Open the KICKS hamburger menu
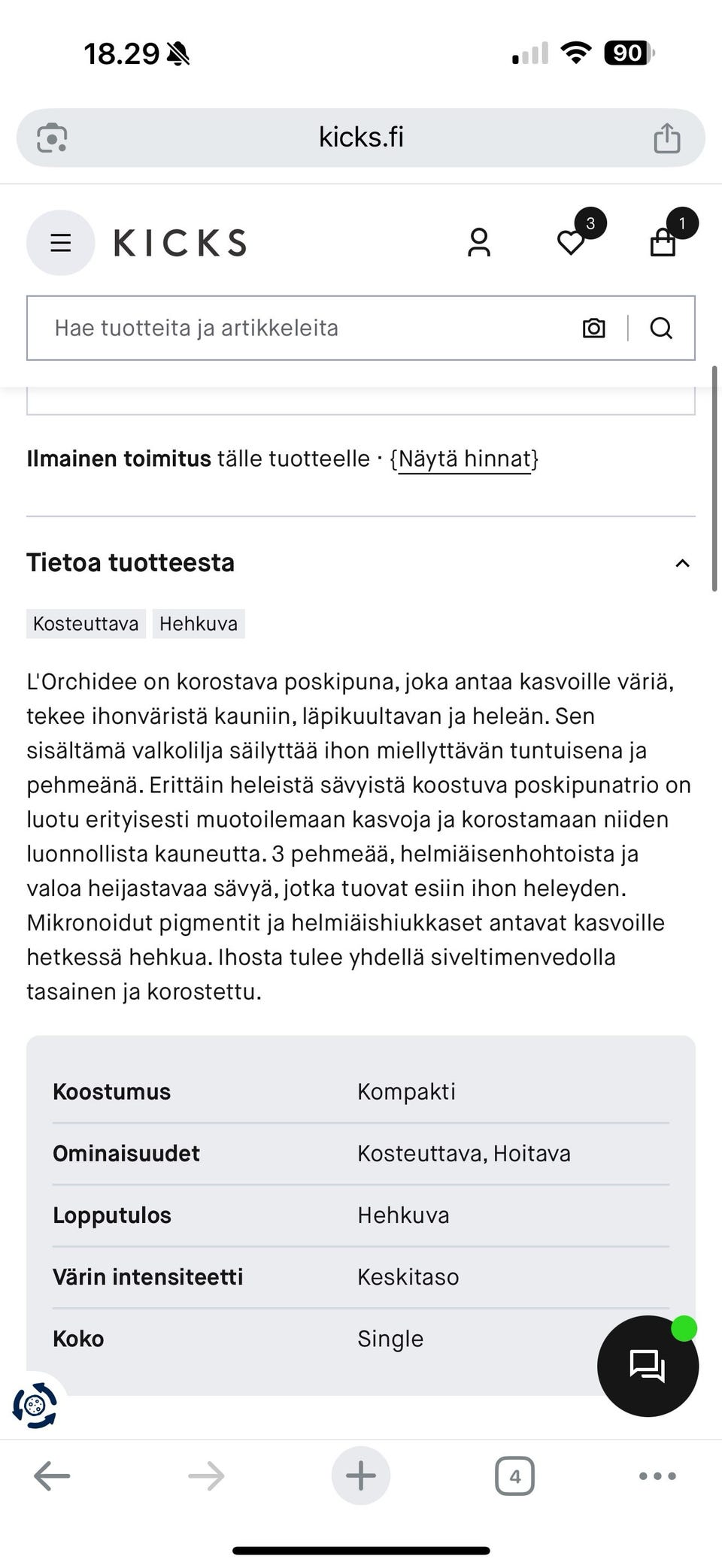722x1568 pixels. click(60, 242)
